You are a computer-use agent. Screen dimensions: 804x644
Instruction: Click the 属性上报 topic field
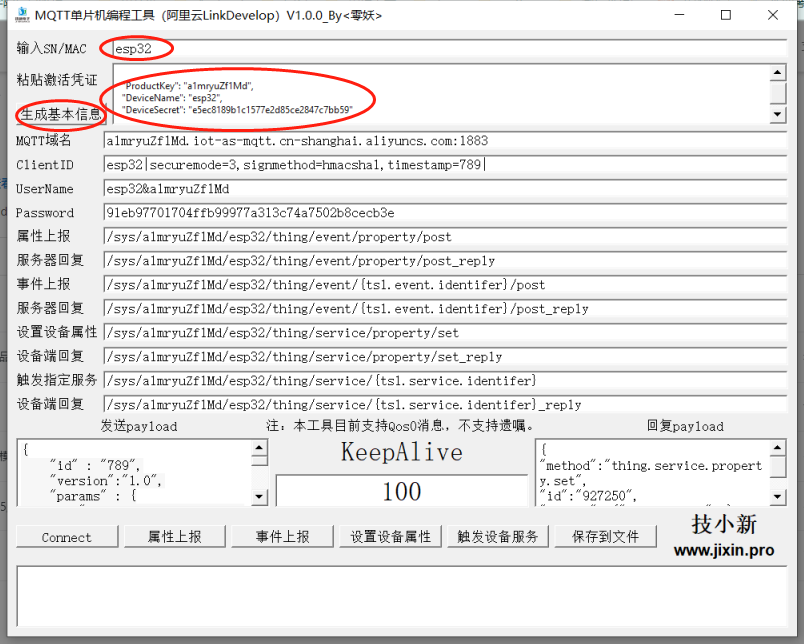[445, 237]
